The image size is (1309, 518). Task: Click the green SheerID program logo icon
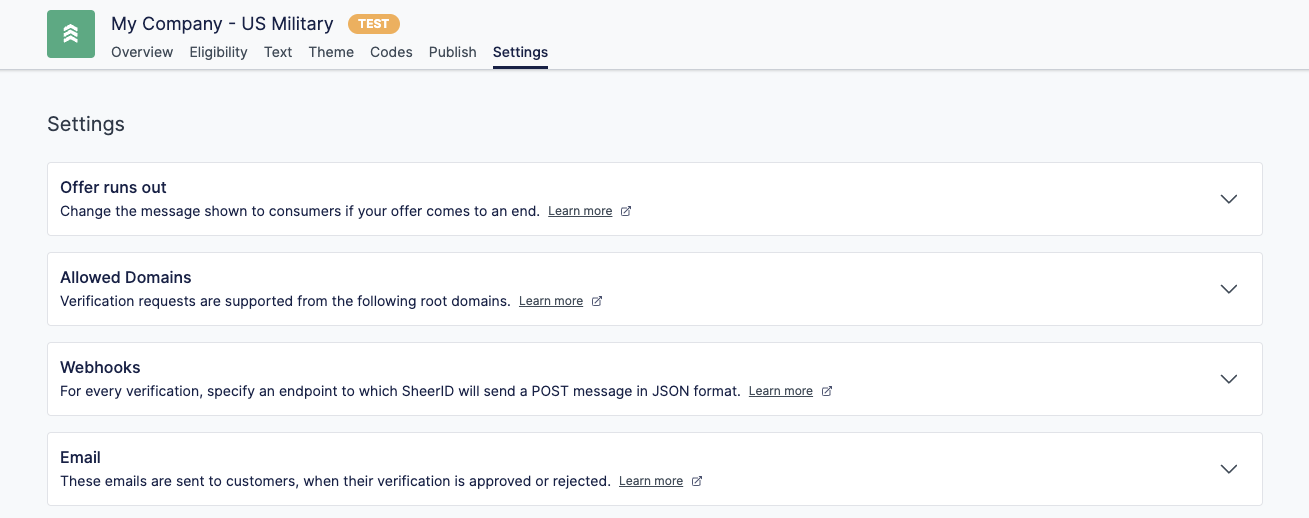pos(71,34)
